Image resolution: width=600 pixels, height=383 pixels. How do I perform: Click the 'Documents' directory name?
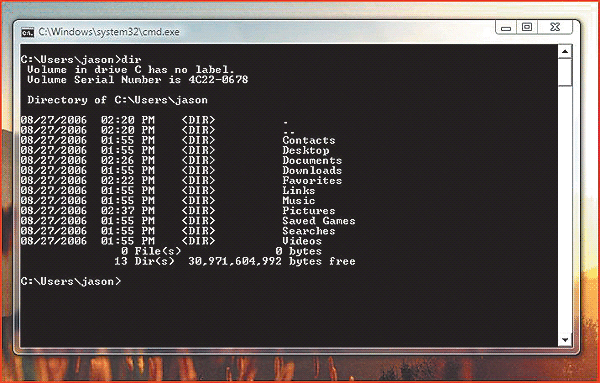[x=312, y=160]
